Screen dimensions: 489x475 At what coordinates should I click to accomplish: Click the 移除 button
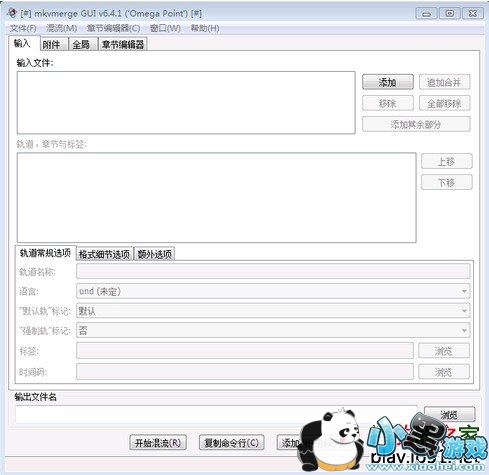point(388,103)
